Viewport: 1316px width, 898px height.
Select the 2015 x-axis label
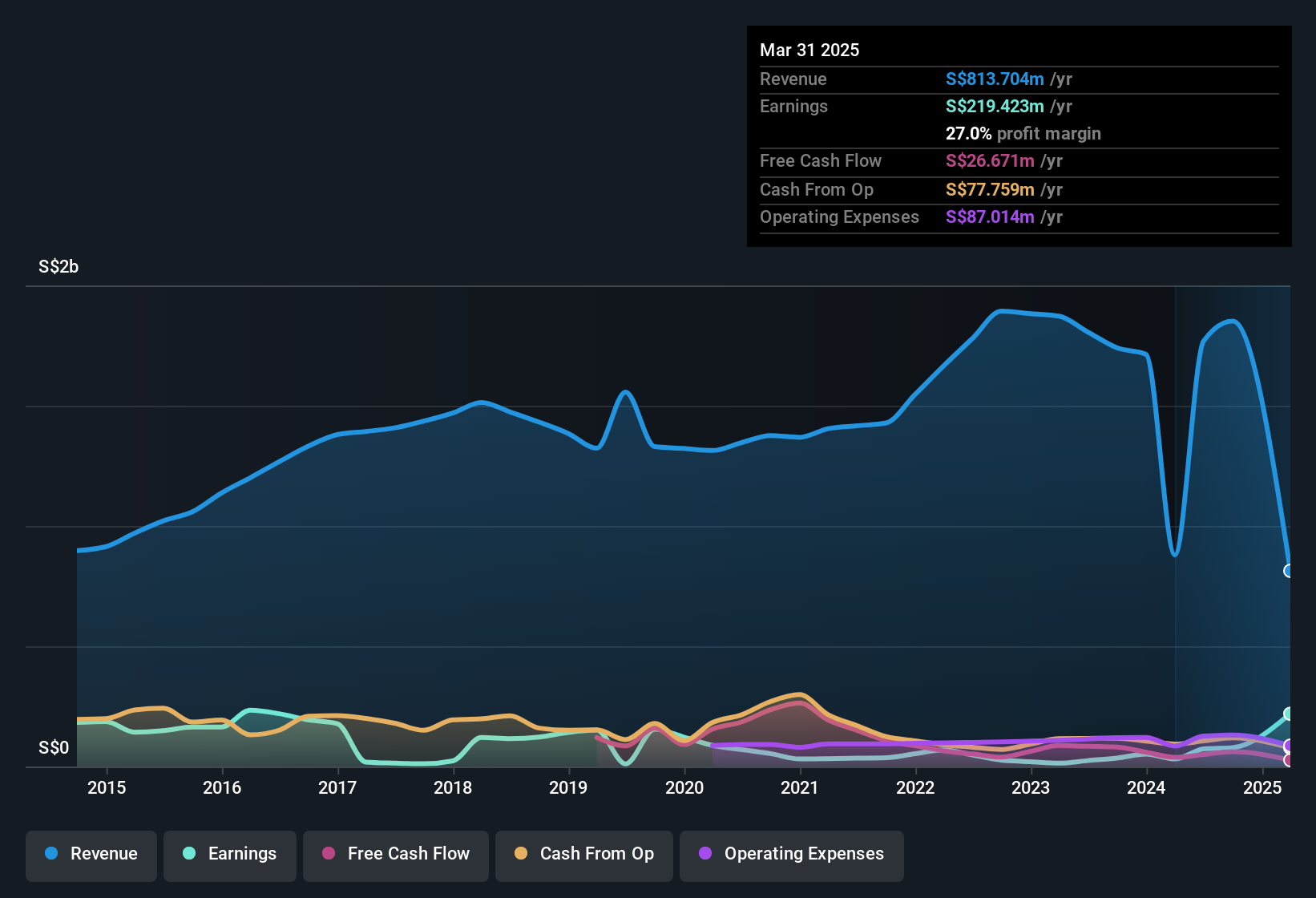[x=107, y=787]
